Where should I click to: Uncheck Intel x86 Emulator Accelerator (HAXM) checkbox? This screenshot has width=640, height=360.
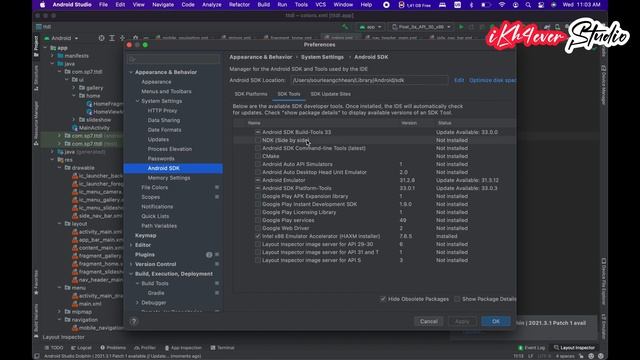[258, 236]
